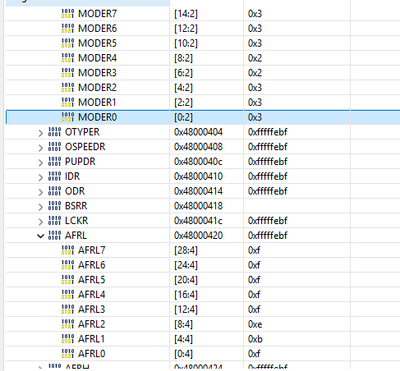This screenshot has width=400, height=371.
Task: Select the AFRL1 field name
Action: coord(91,339)
